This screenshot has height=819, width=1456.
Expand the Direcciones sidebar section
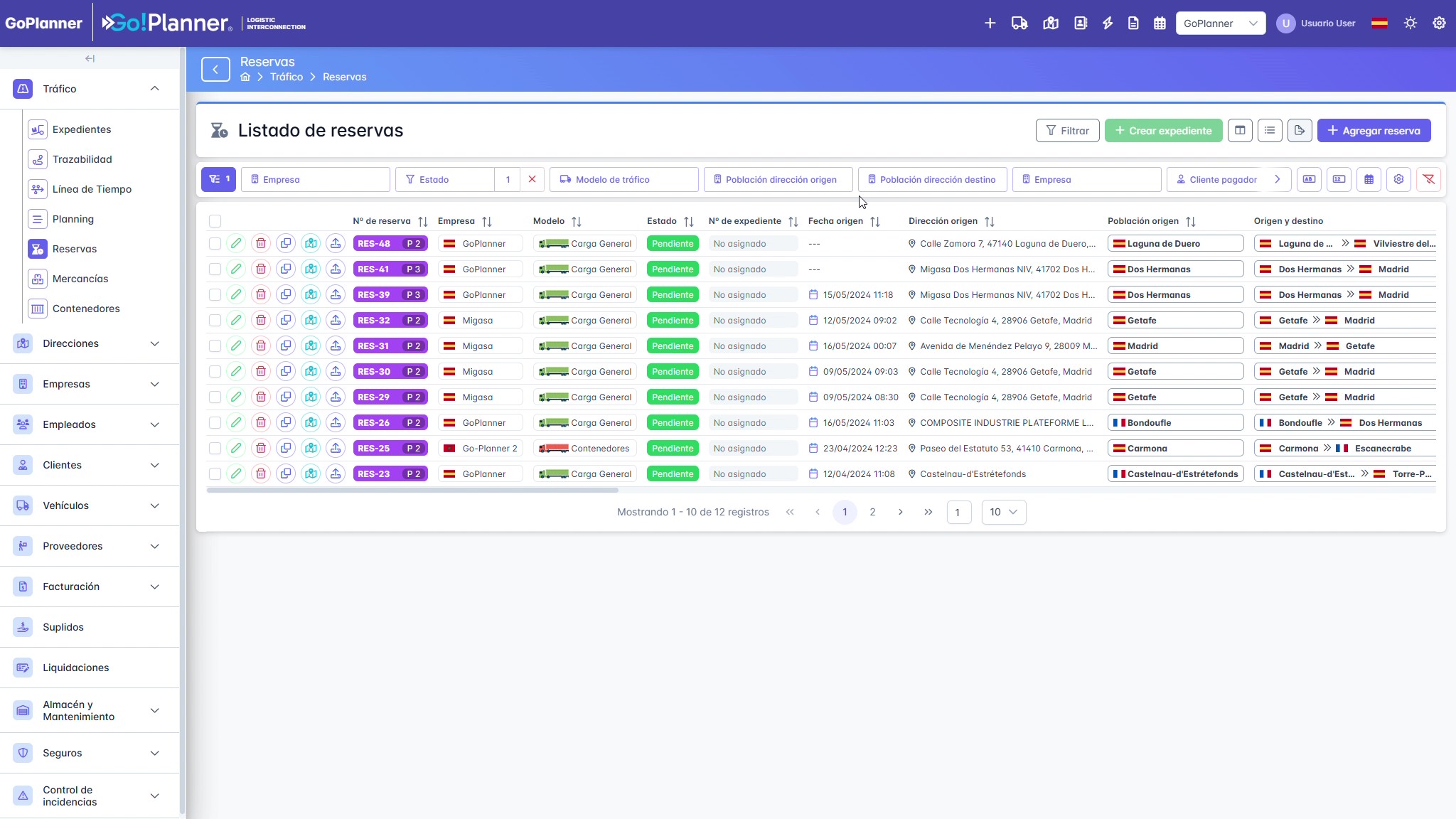[90, 344]
